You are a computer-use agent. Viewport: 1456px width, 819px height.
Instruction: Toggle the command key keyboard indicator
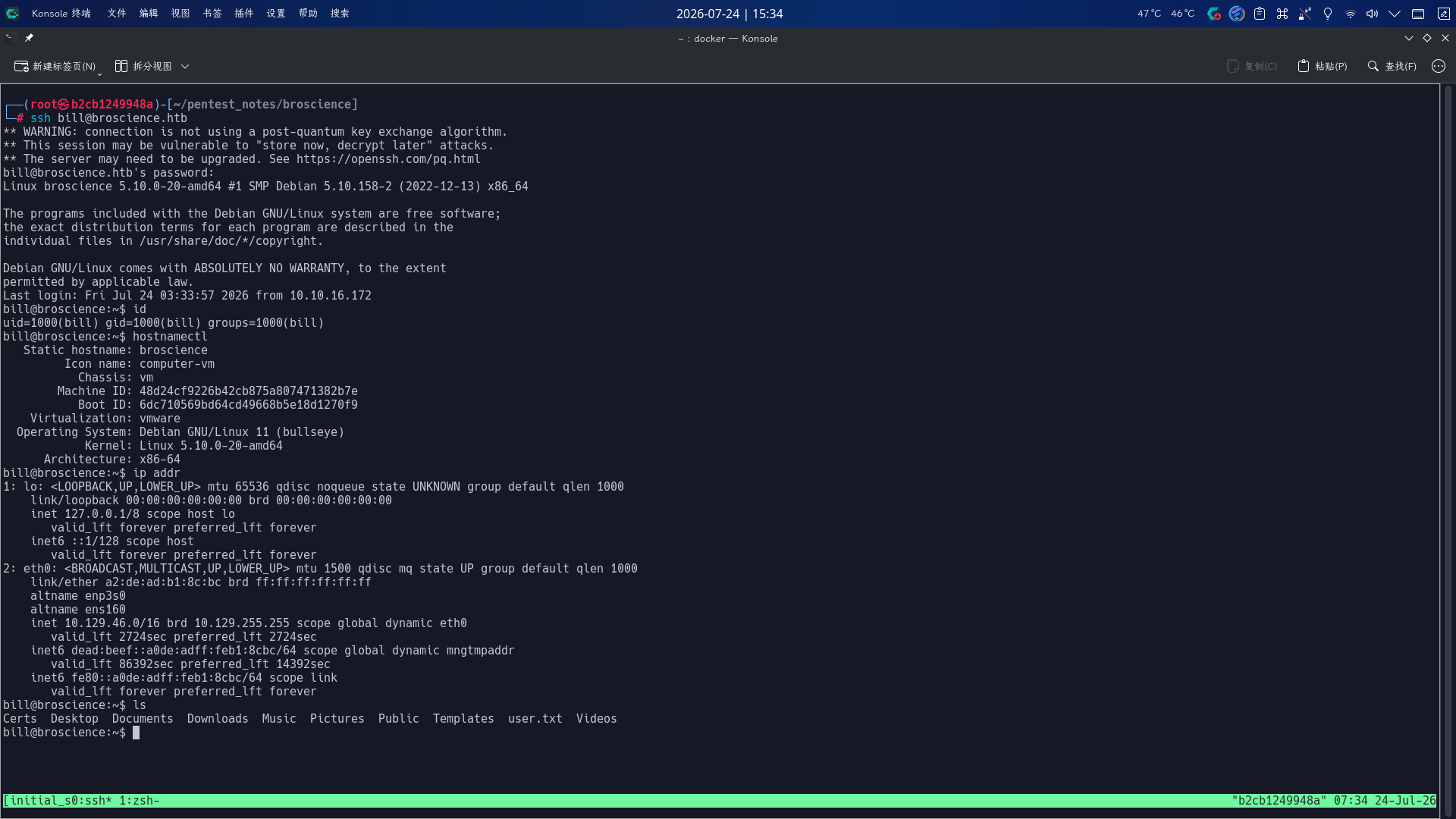click(x=1282, y=14)
